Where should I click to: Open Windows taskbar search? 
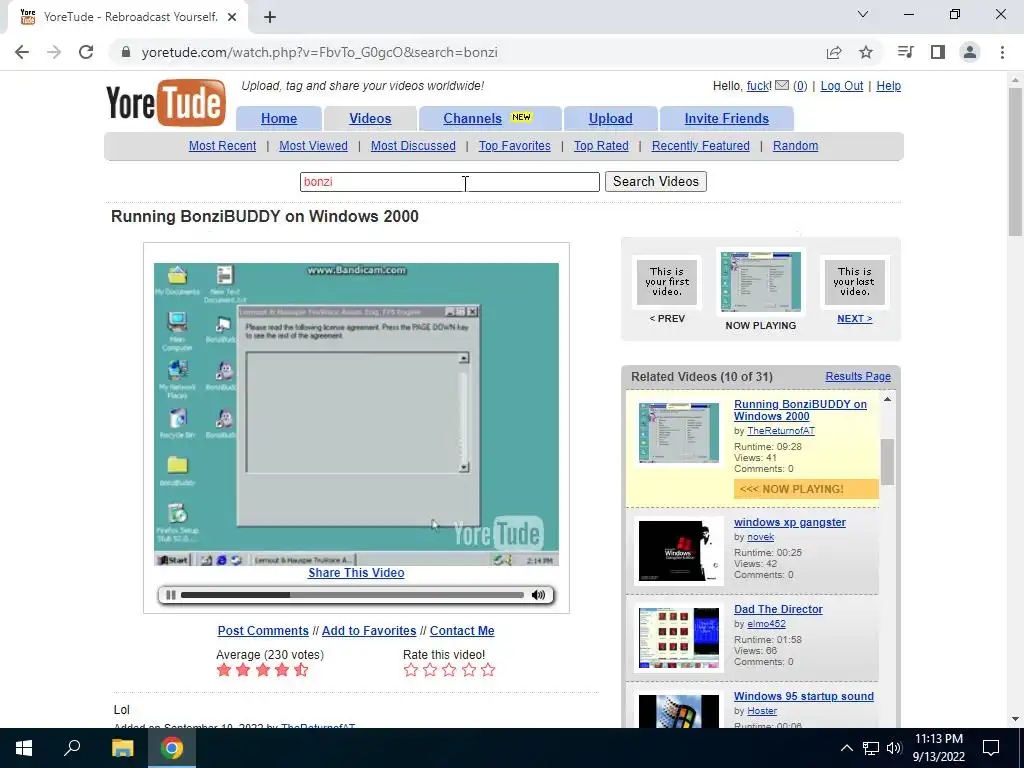(72, 748)
